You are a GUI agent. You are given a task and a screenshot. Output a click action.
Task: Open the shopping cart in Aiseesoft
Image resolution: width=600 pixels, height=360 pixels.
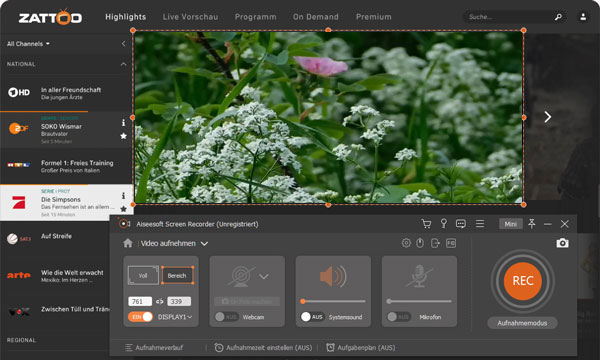point(426,224)
